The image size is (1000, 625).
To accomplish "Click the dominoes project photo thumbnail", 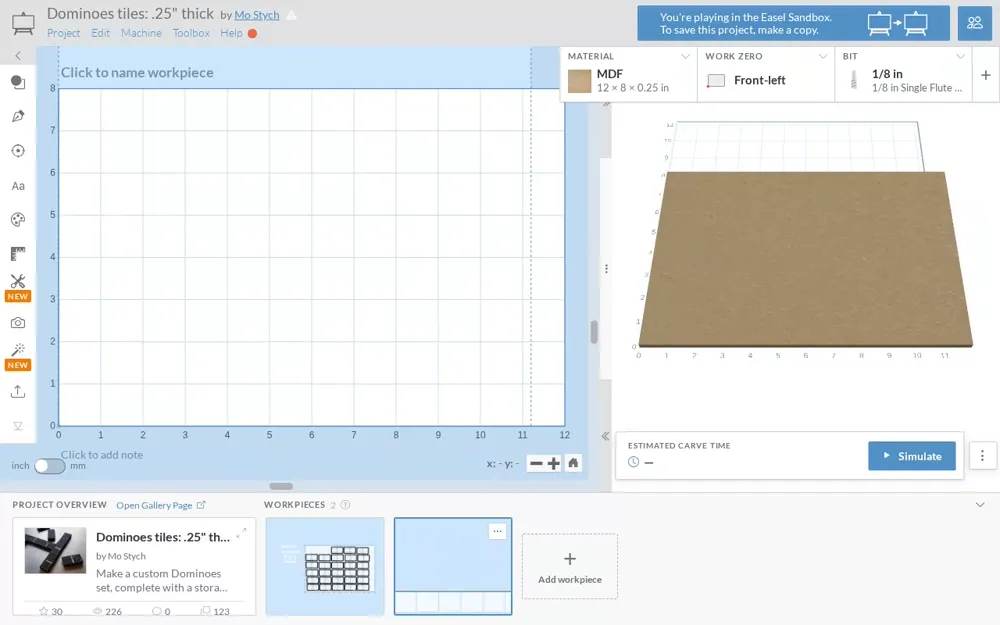I will (55, 550).
